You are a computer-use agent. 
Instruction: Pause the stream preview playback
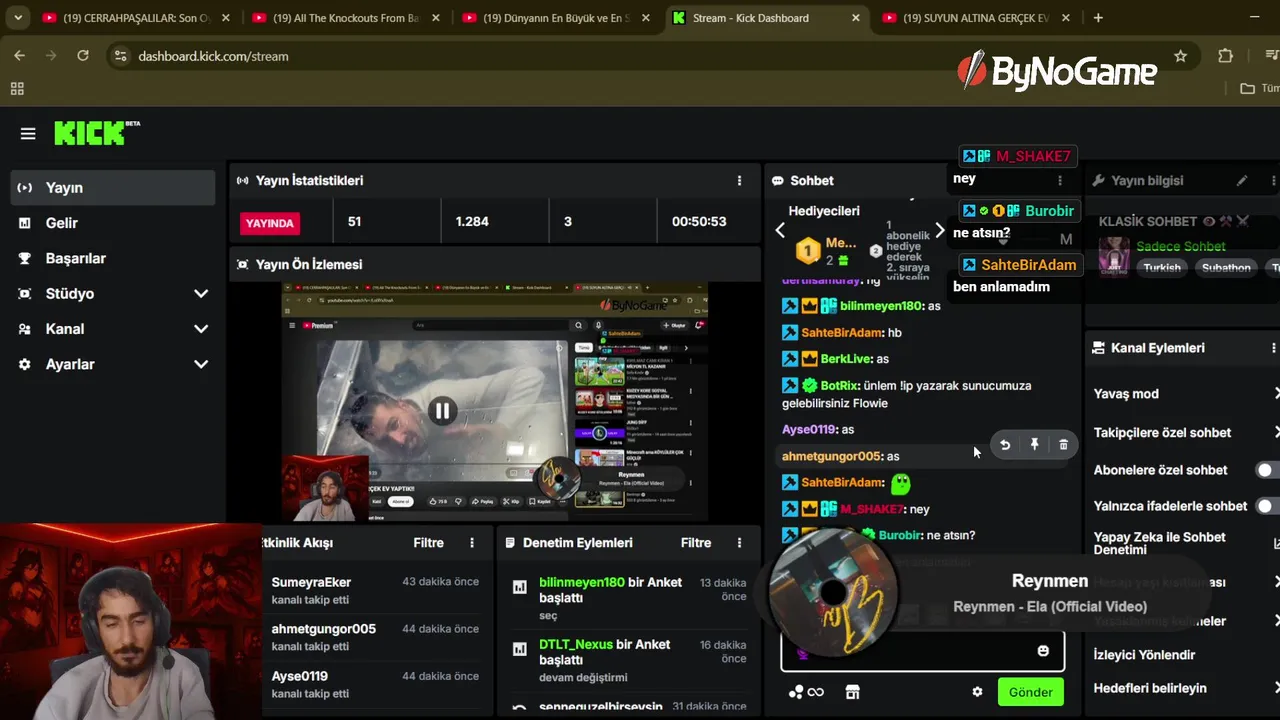(x=442, y=411)
